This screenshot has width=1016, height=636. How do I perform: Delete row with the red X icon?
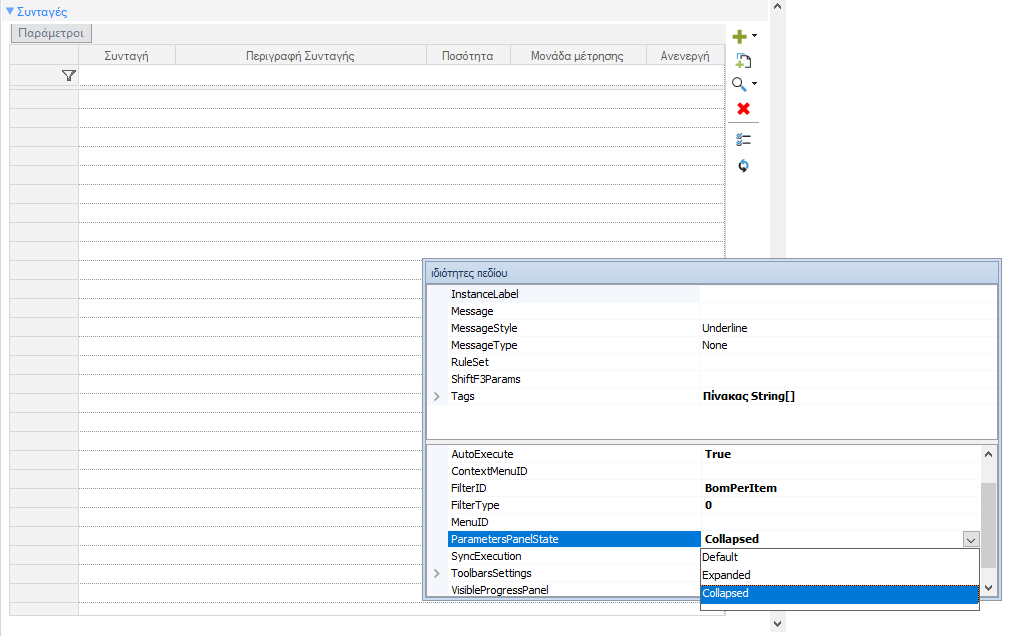click(743, 109)
